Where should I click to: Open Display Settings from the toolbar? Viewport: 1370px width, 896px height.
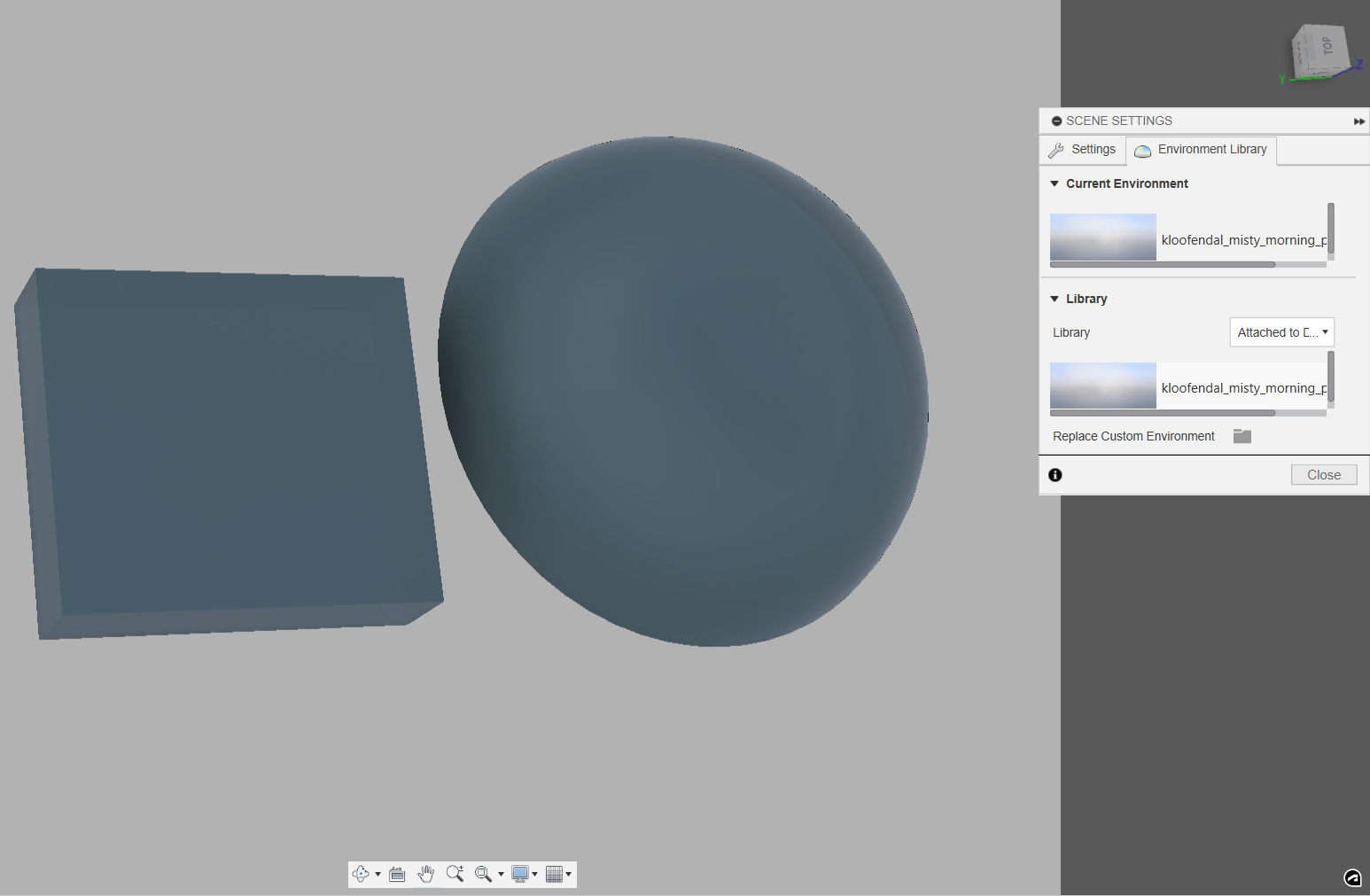coord(519,874)
